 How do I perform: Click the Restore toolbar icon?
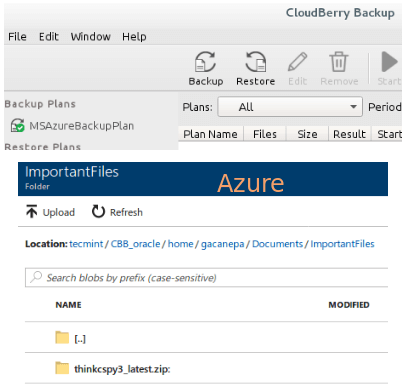256,62
